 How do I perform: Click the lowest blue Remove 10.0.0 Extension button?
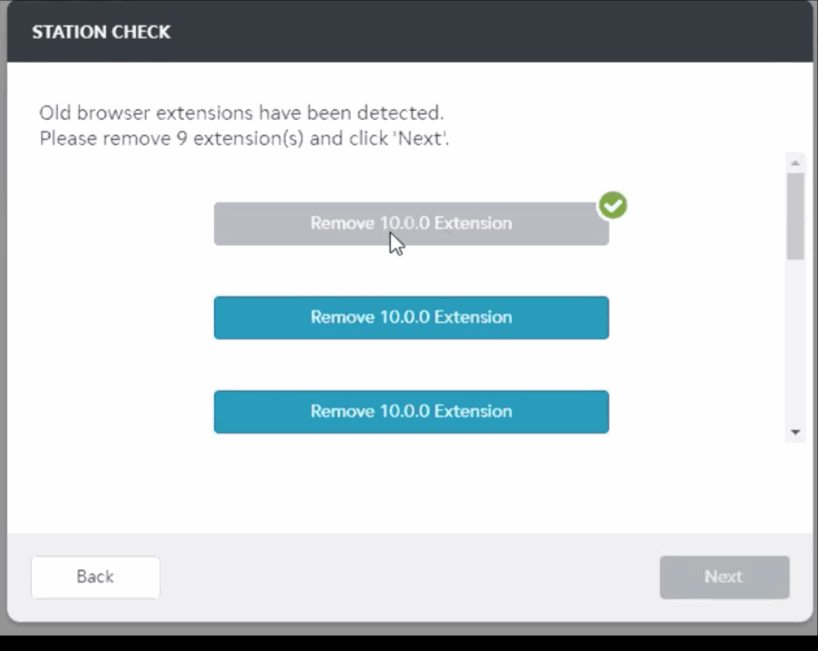tap(411, 412)
